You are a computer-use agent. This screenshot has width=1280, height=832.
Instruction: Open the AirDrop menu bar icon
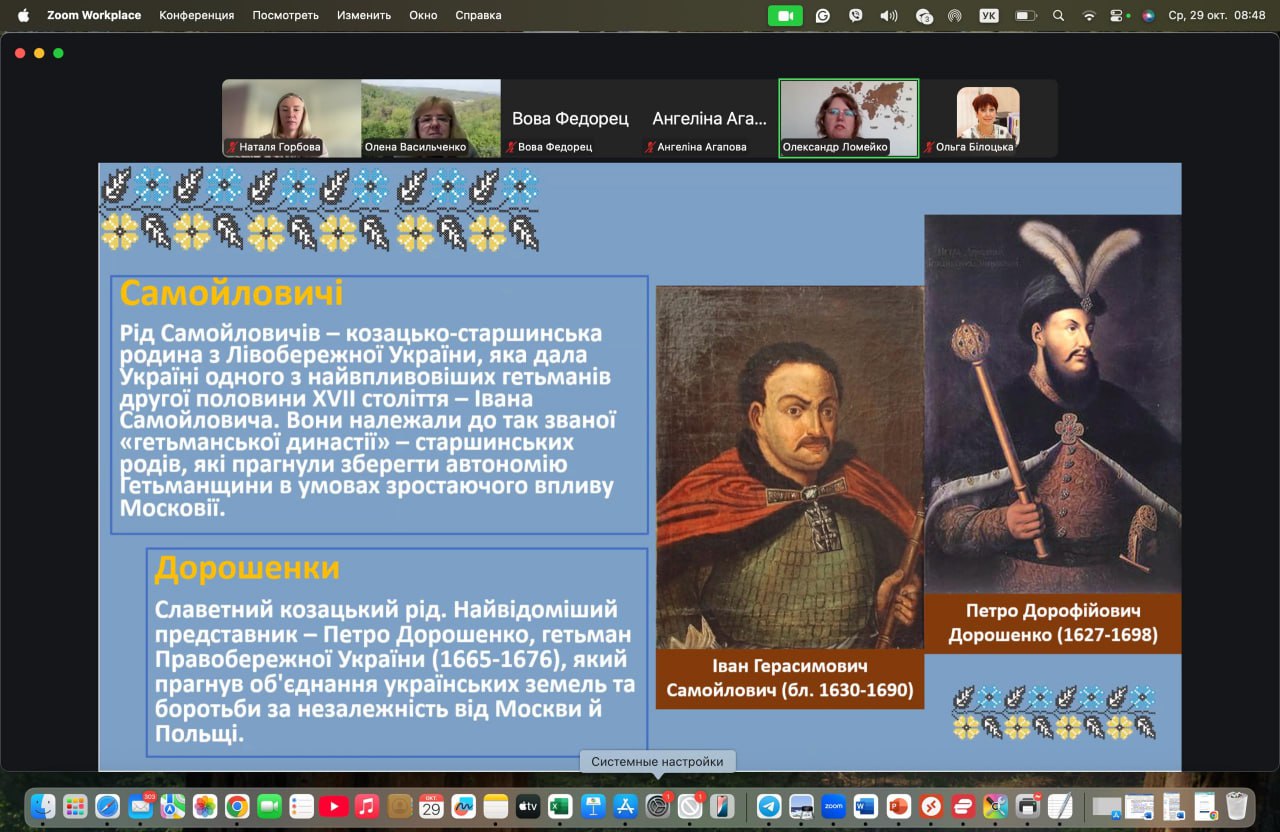pyautogui.click(x=955, y=16)
